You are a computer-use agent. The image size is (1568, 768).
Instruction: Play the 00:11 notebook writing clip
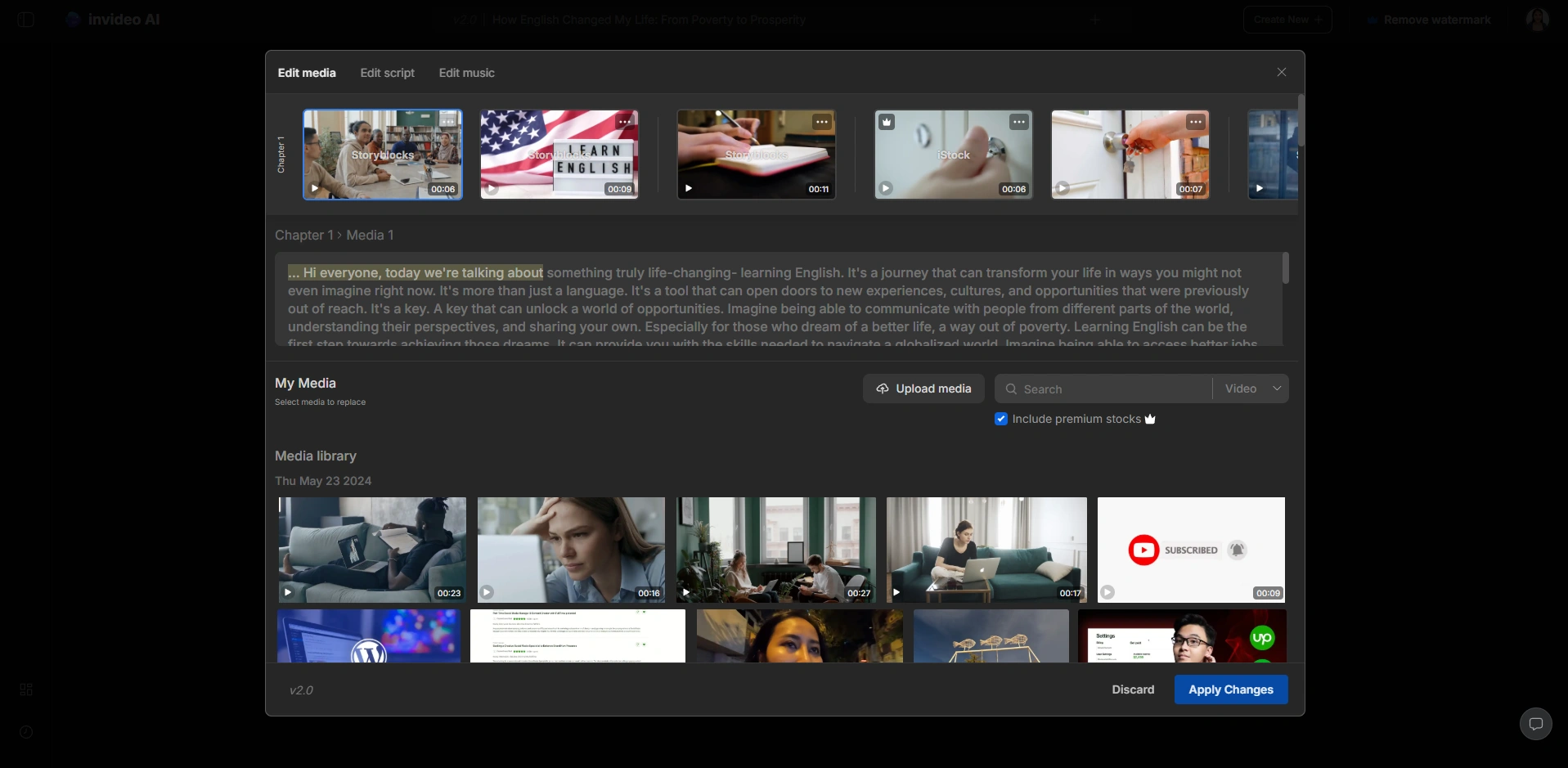tap(689, 188)
